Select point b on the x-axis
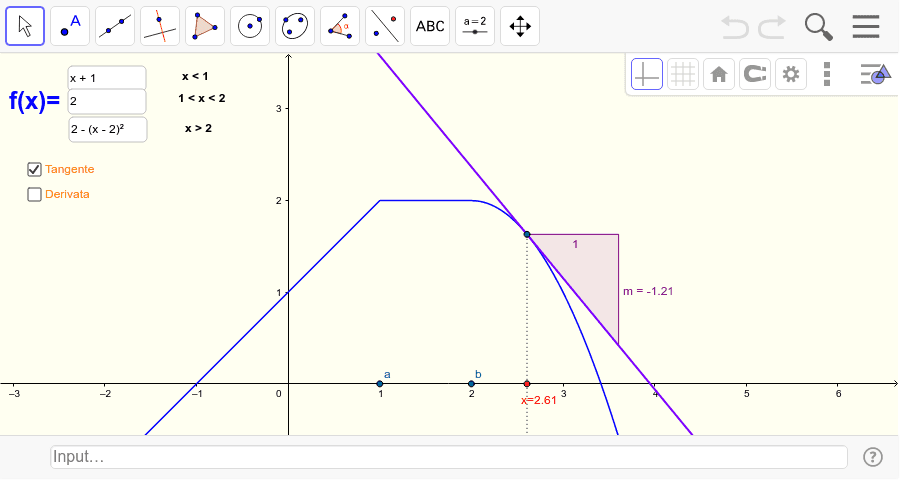The image size is (900, 480). click(x=471, y=384)
